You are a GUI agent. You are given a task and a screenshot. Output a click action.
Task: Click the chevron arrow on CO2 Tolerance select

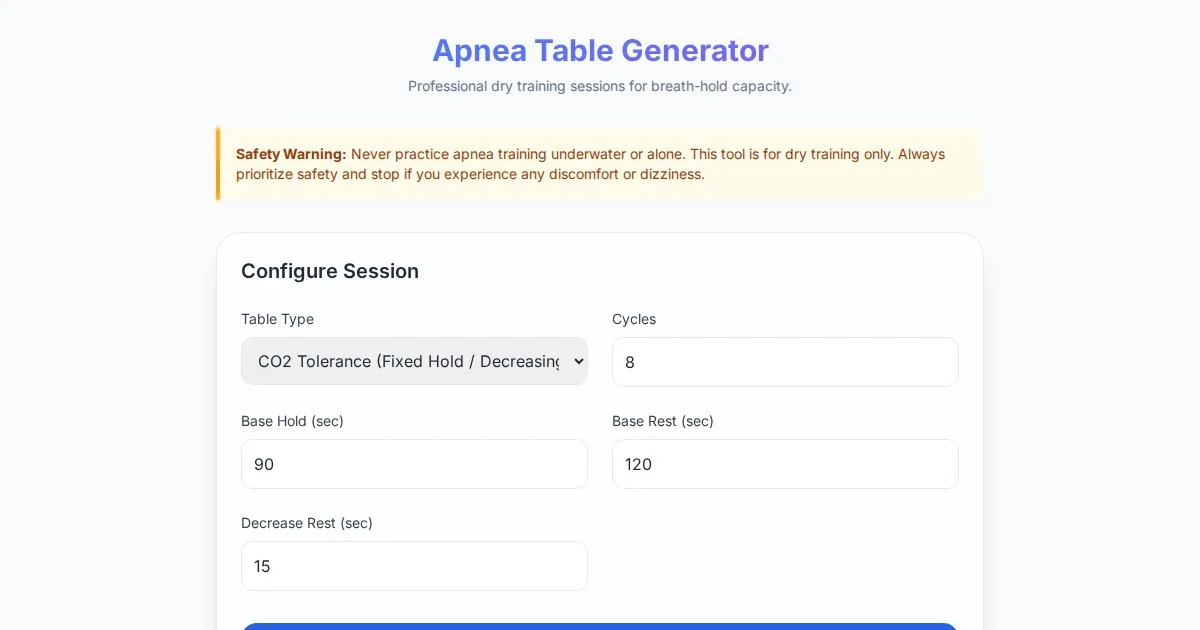click(578, 361)
